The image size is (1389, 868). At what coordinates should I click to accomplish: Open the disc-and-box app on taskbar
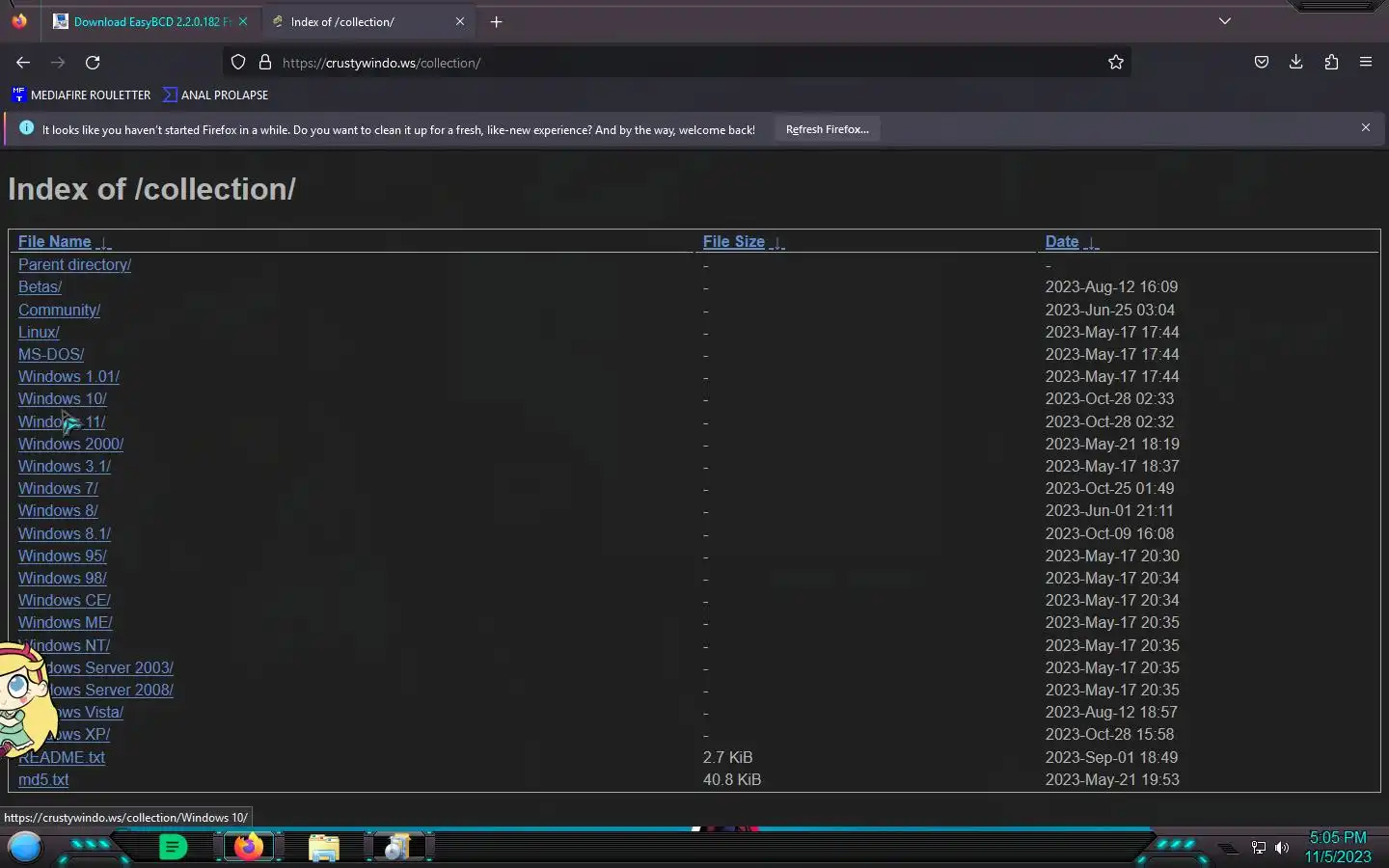tap(397, 847)
